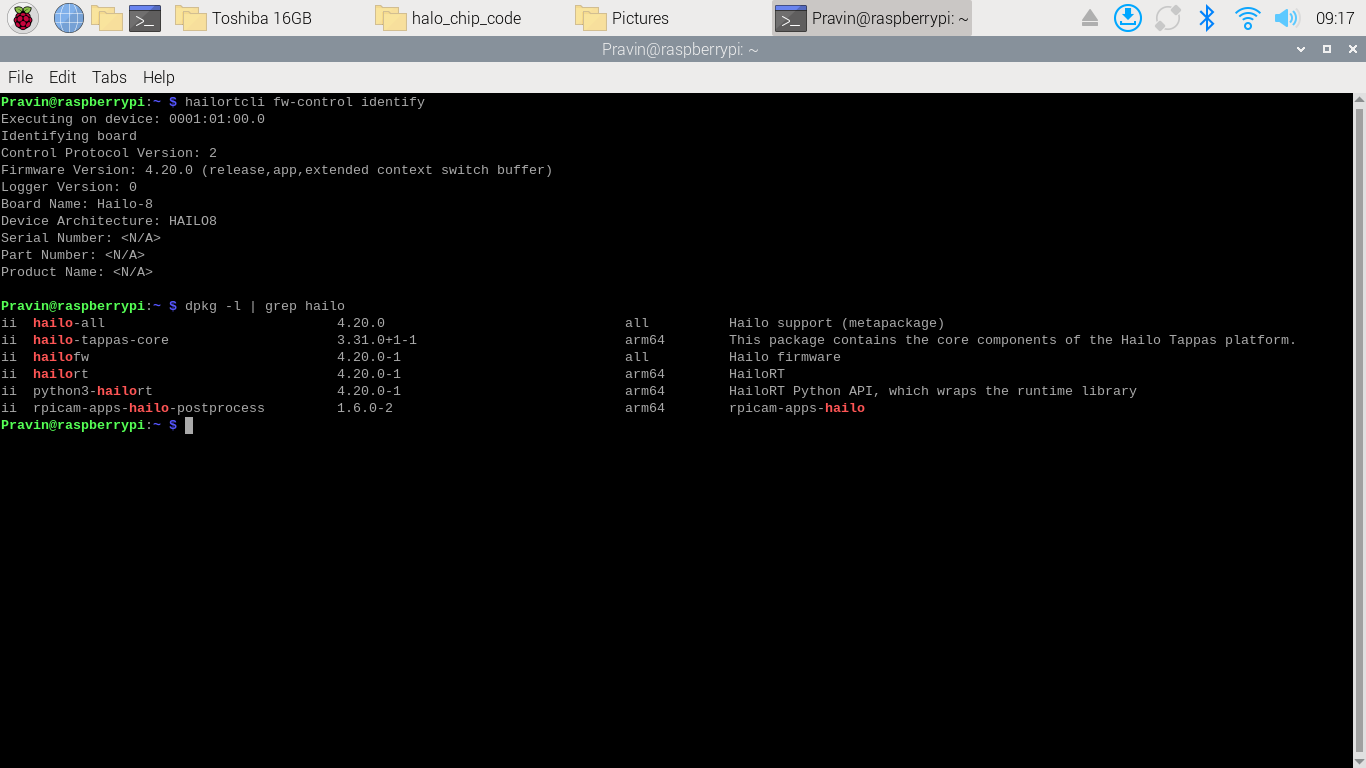Launch the web browser globe icon
This screenshot has width=1366, height=768.
(x=68, y=18)
